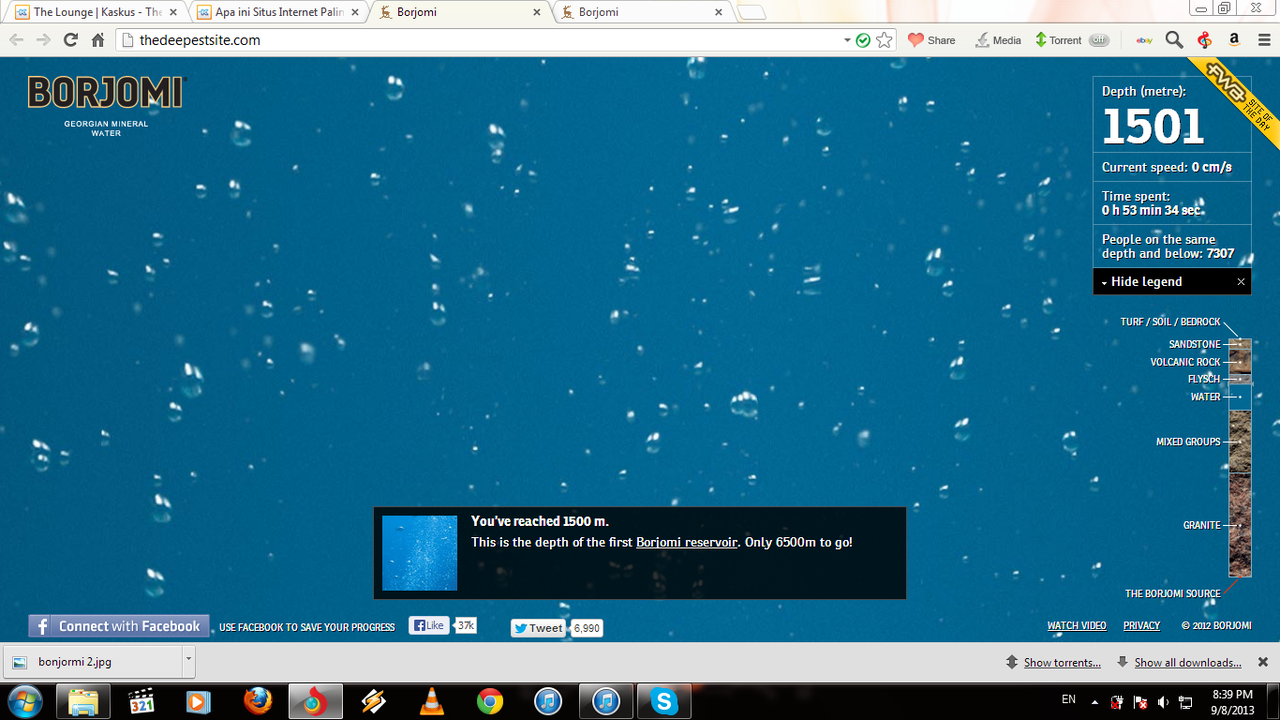Click the Borjomi Georgian Mineral Water logo

(106, 105)
